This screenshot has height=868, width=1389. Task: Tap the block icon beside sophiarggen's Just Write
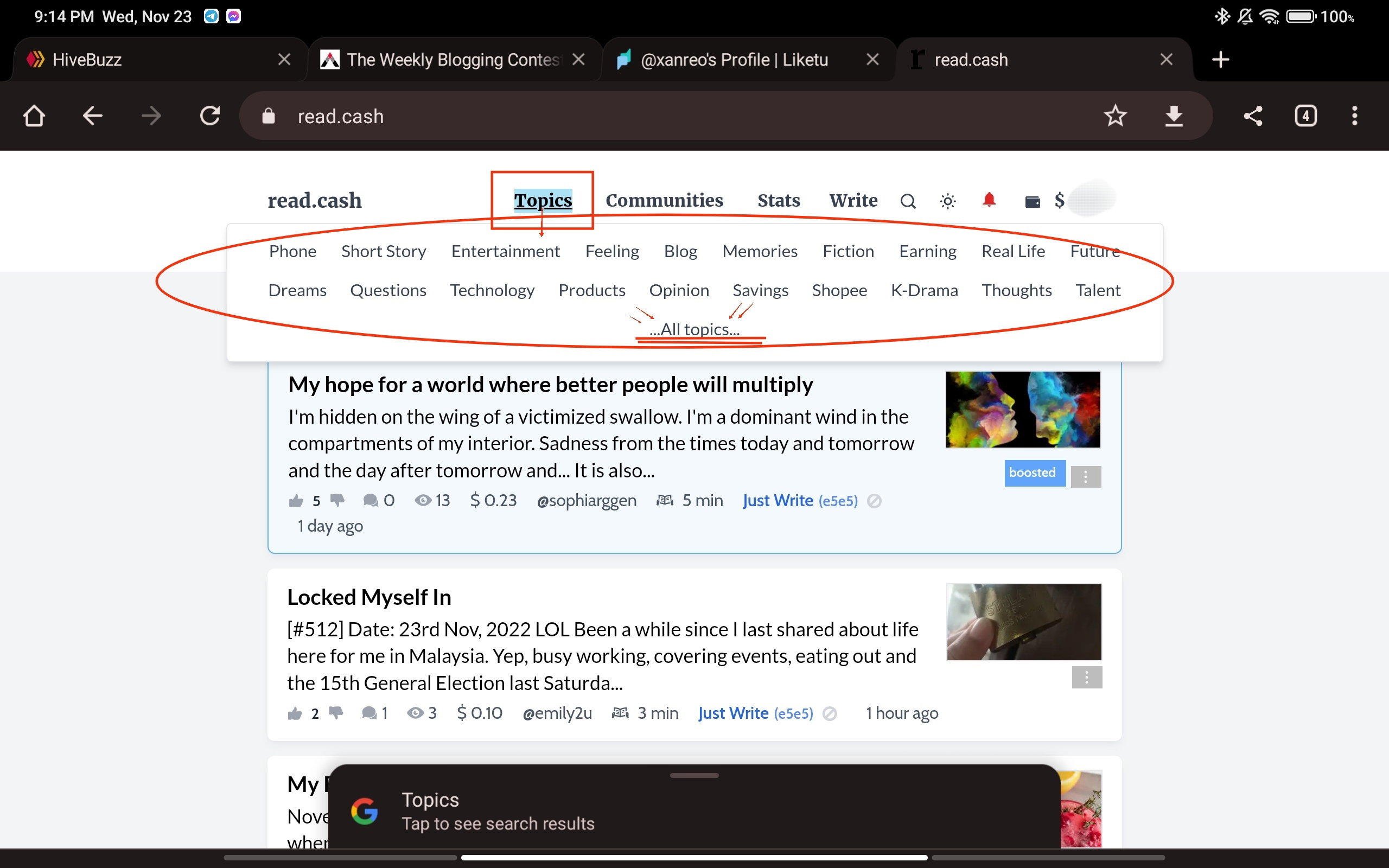click(x=874, y=501)
